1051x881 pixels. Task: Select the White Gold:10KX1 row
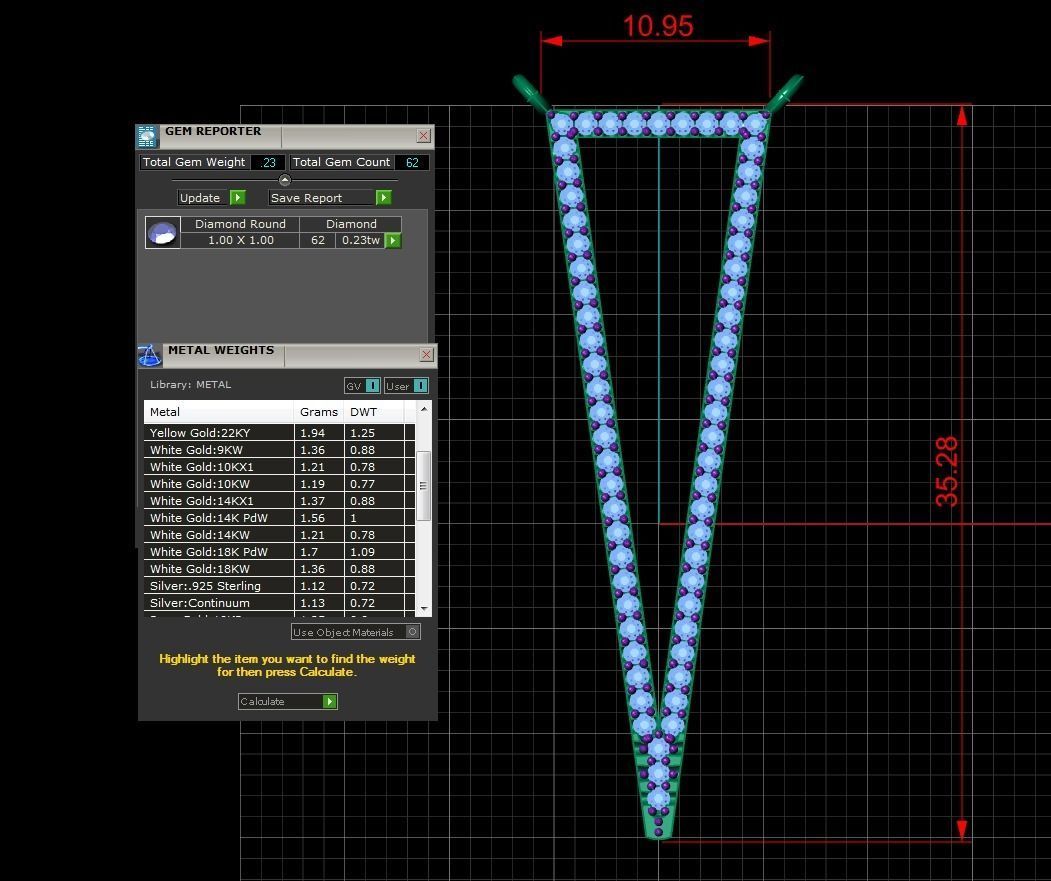point(279,467)
